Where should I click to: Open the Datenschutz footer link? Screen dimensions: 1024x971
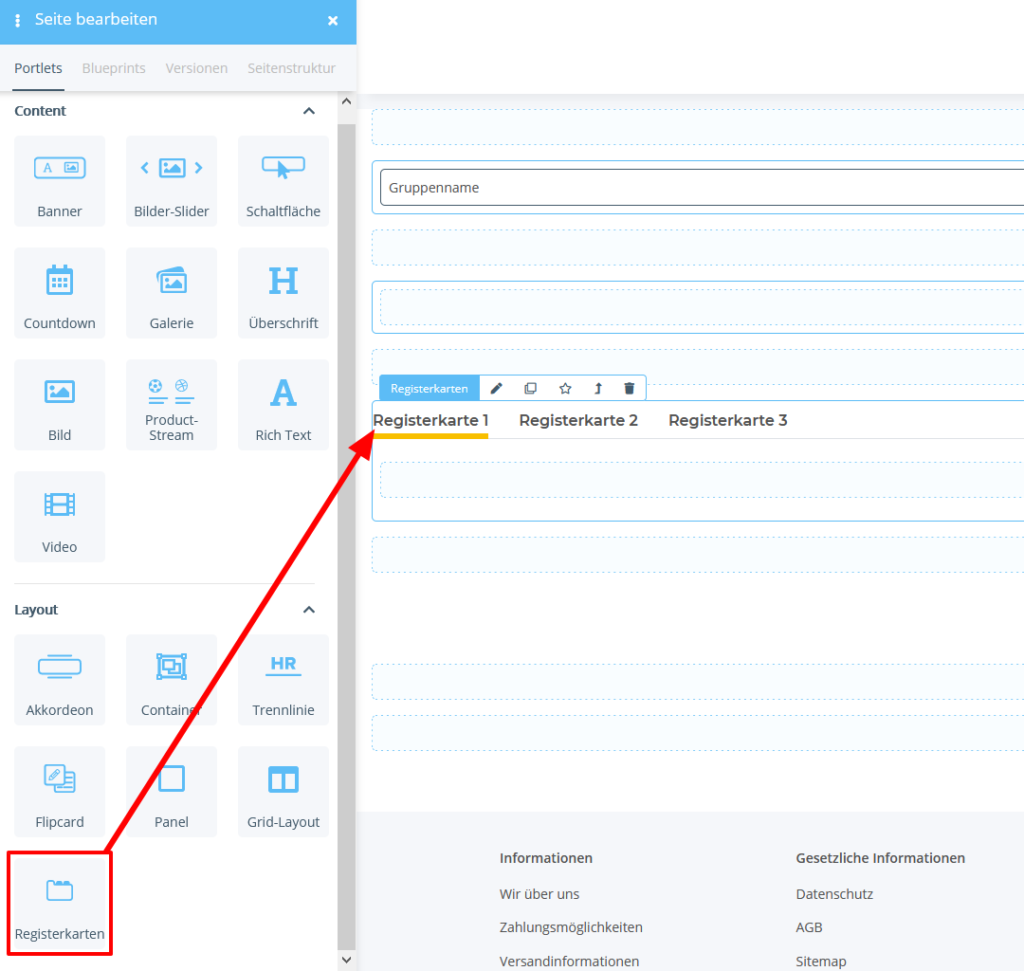(x=834, y=894)
